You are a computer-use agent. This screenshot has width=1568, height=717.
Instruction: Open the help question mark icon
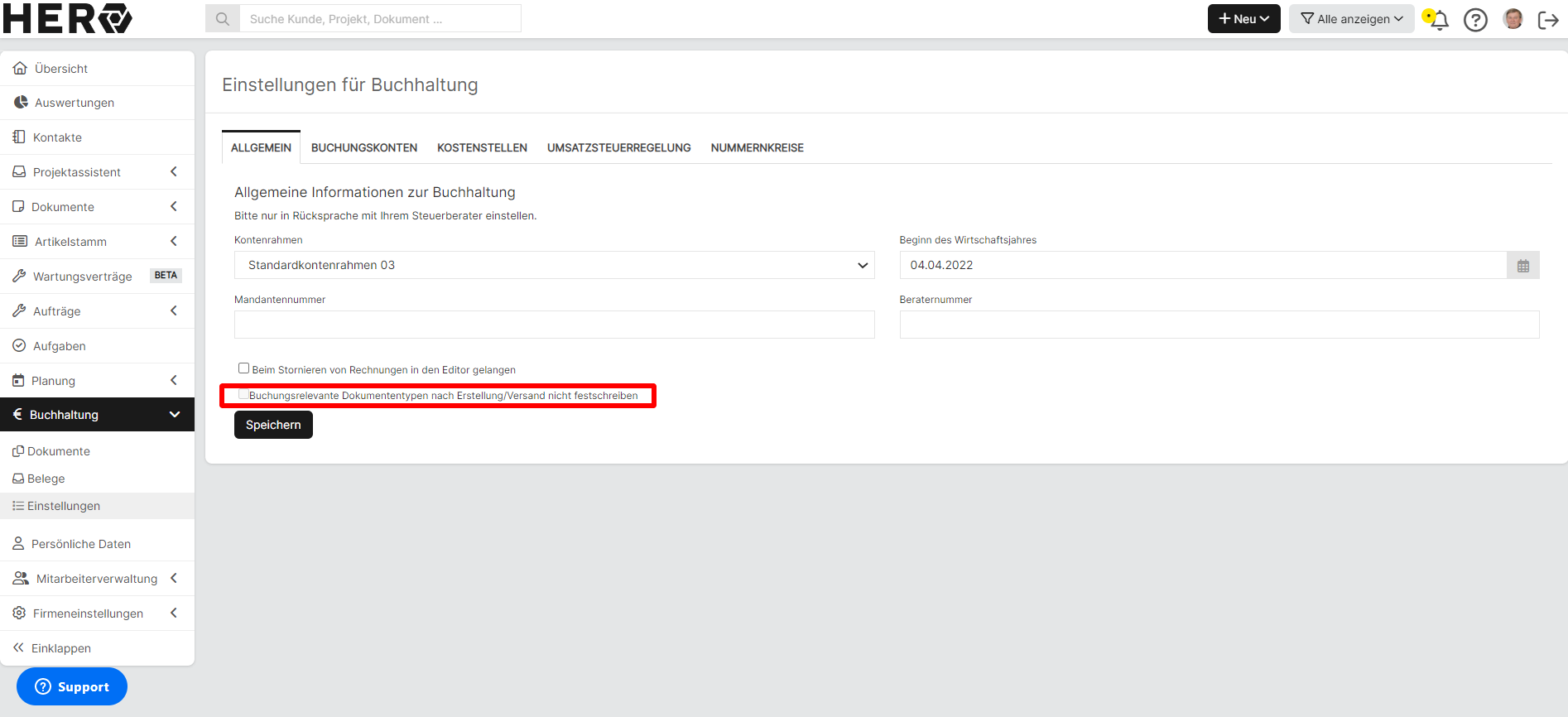1475,19
